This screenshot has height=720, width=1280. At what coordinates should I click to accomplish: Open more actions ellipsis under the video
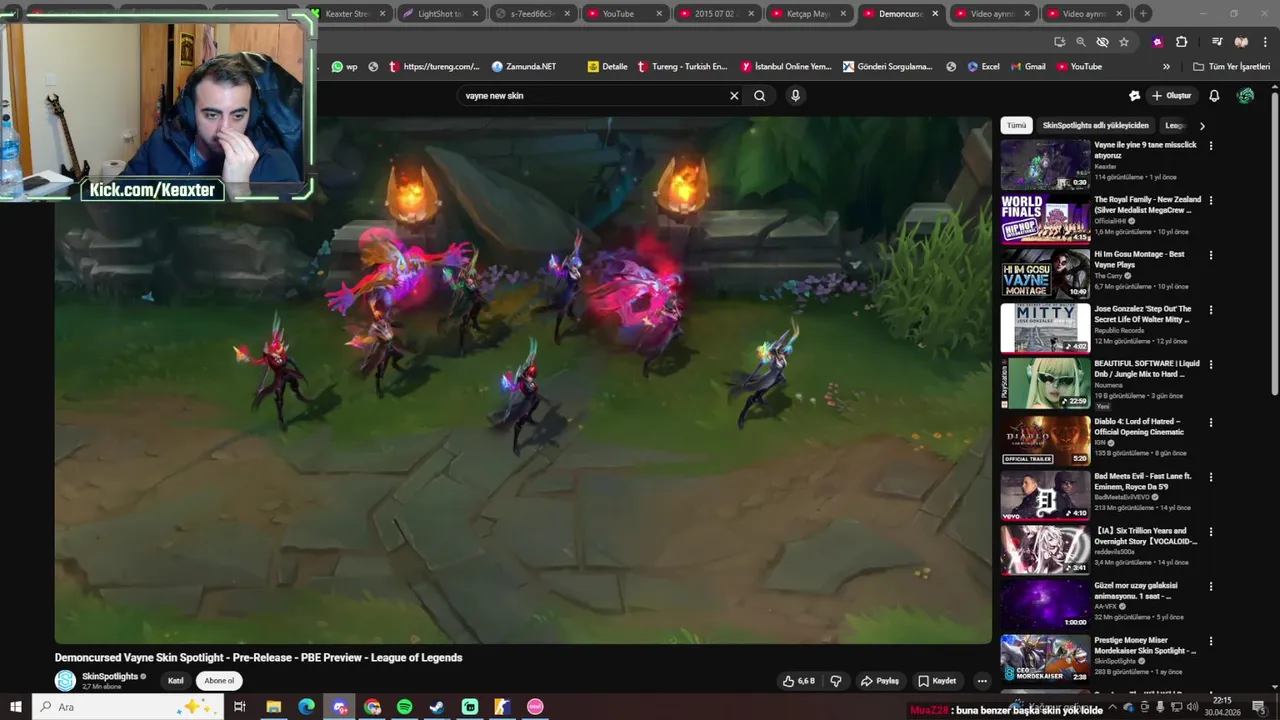[x=982, y=681]
